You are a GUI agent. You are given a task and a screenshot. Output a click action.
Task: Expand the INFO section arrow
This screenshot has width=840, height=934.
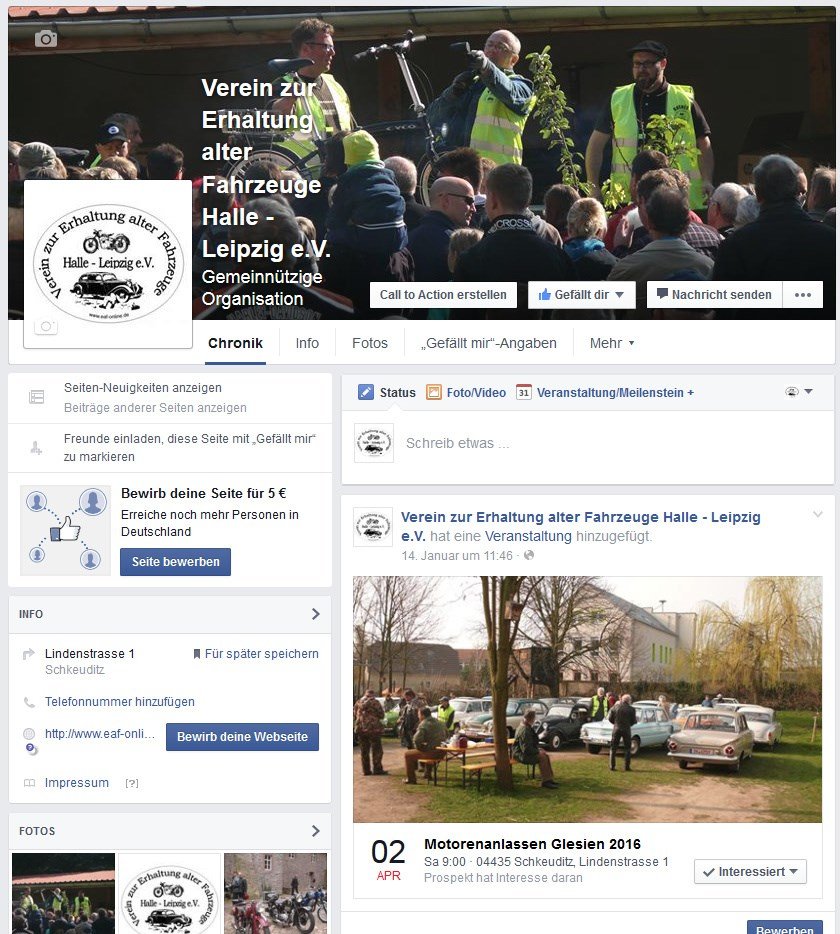click(x=316, y=614)
